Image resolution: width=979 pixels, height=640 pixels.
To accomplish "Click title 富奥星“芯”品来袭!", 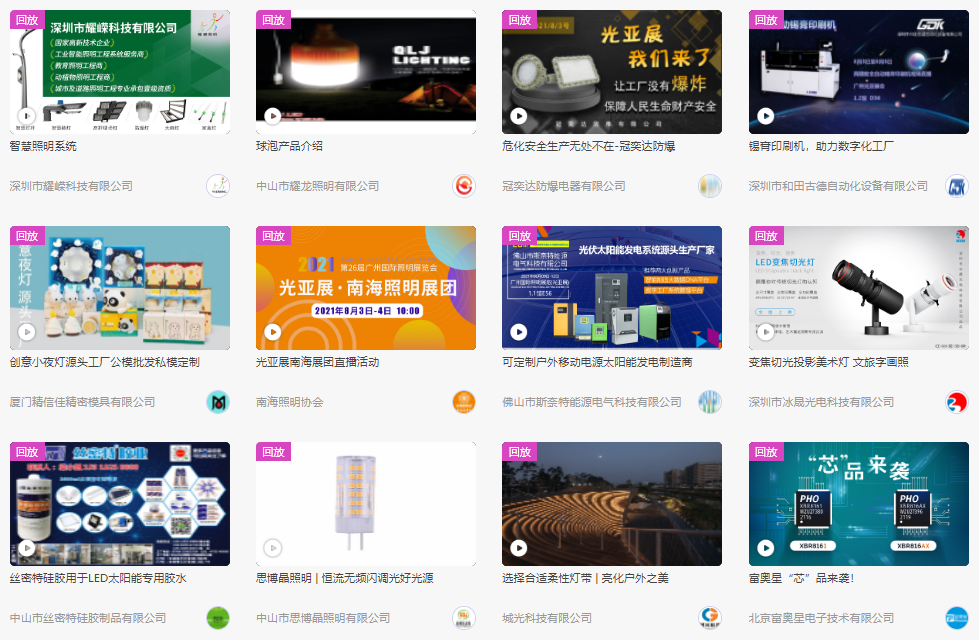I will [801, 578].
